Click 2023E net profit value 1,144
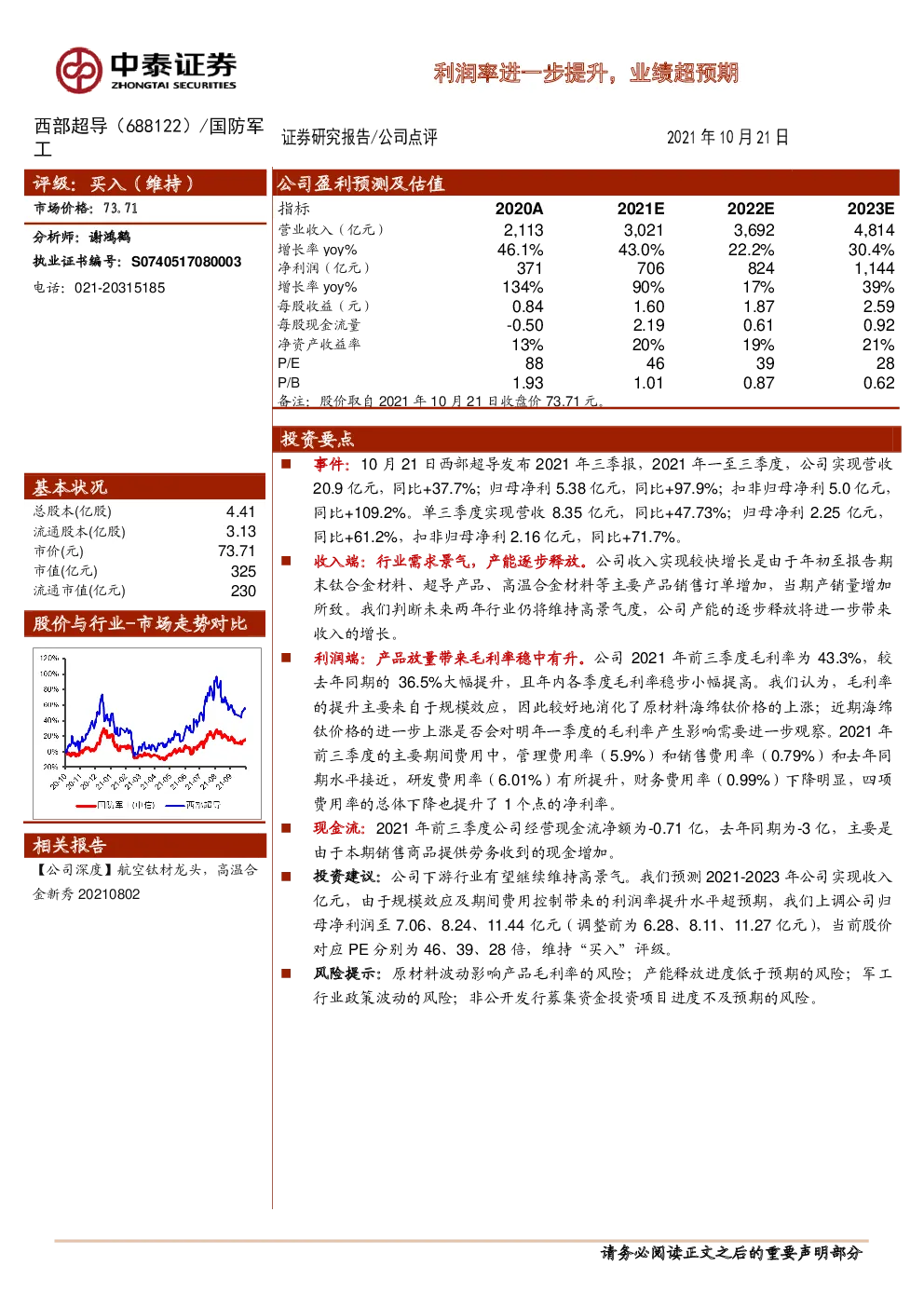Image resolution: width=924 pixels, height=1307 pixels. pos(875,268)
